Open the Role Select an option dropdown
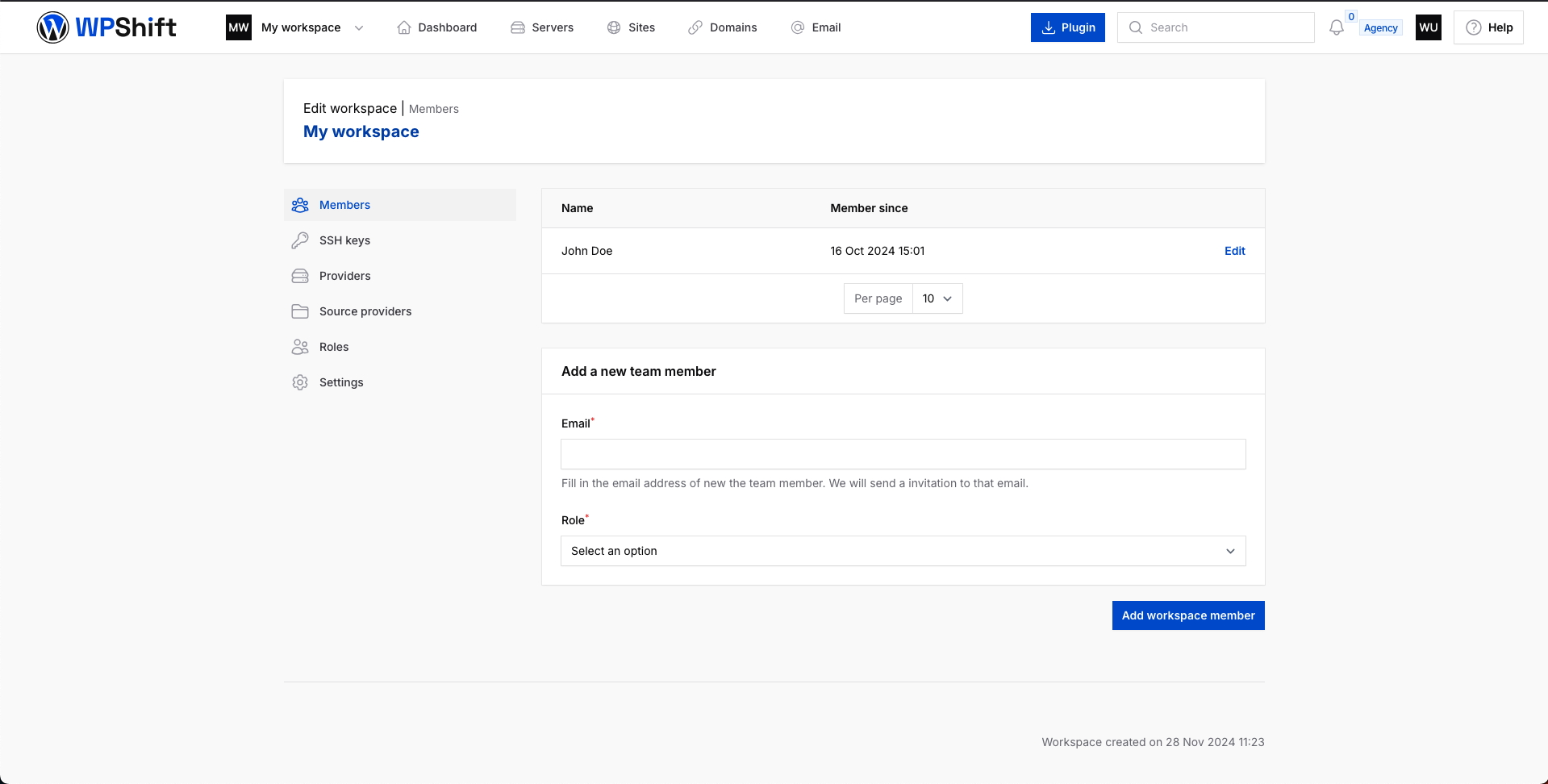The image size is (1548, 784). pyautogui.click(x=903, y=551)
